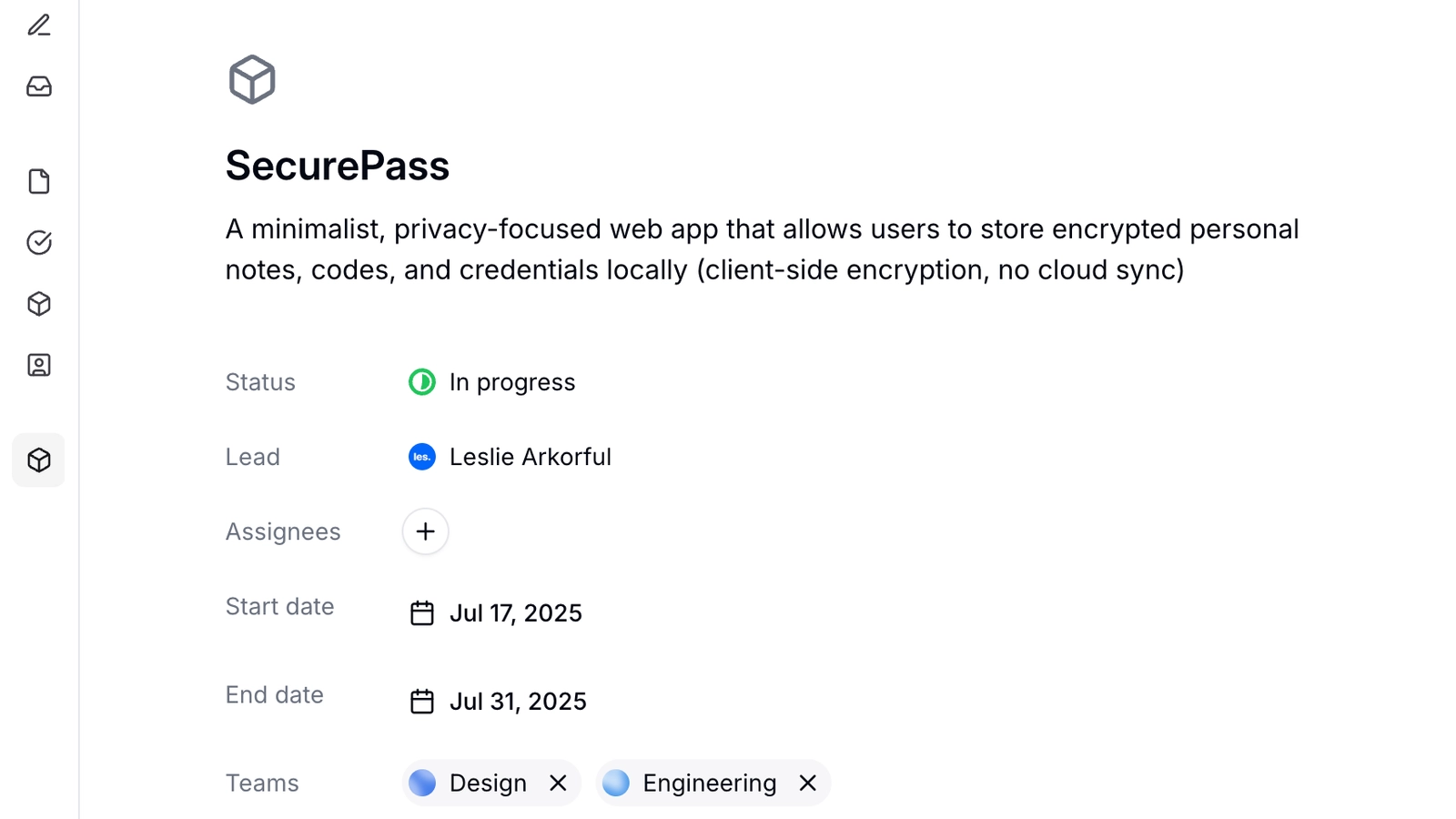Add an assignee with the plus button
Screen dimensions: 1456x819
click(425, 531)
